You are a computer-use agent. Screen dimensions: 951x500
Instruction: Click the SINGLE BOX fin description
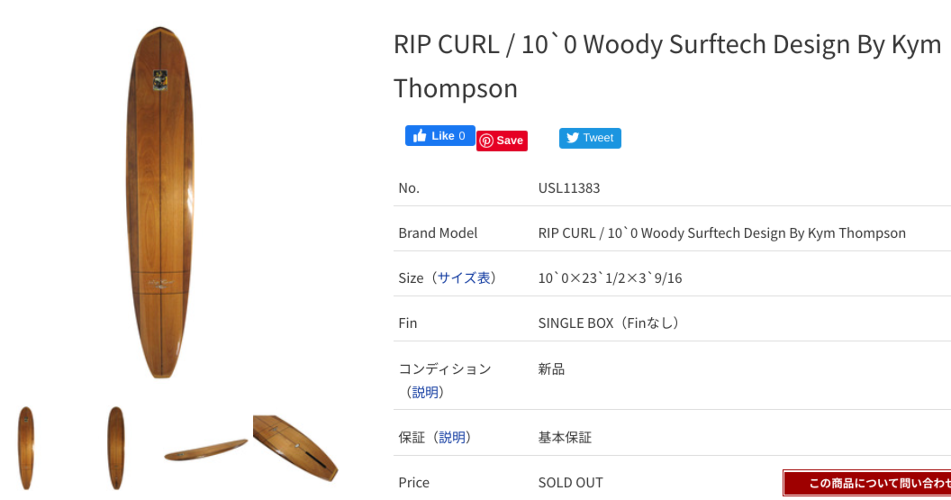pyautogui.click(x=609, y=323)
